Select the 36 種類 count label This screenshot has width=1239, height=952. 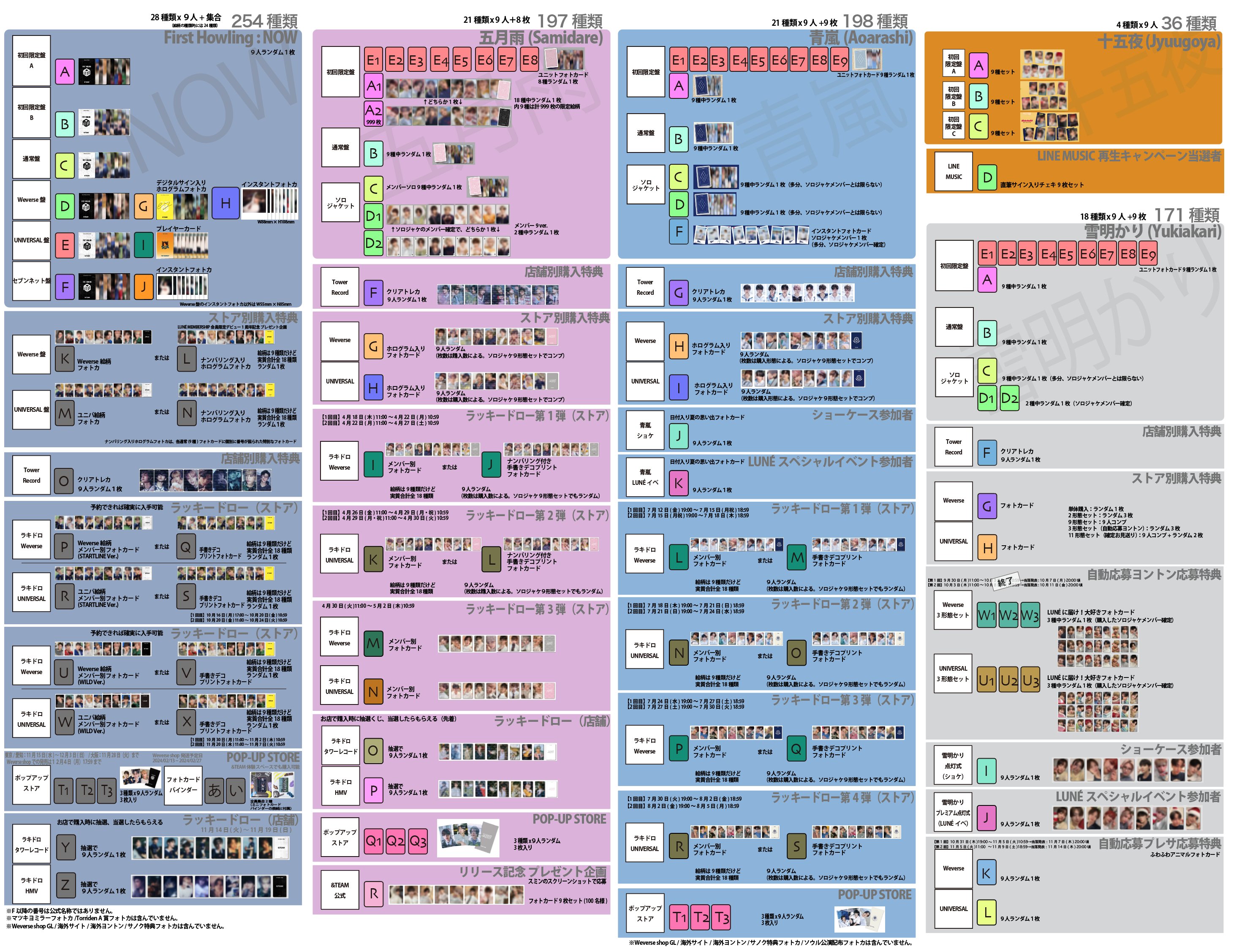[x=1189, y=23]
